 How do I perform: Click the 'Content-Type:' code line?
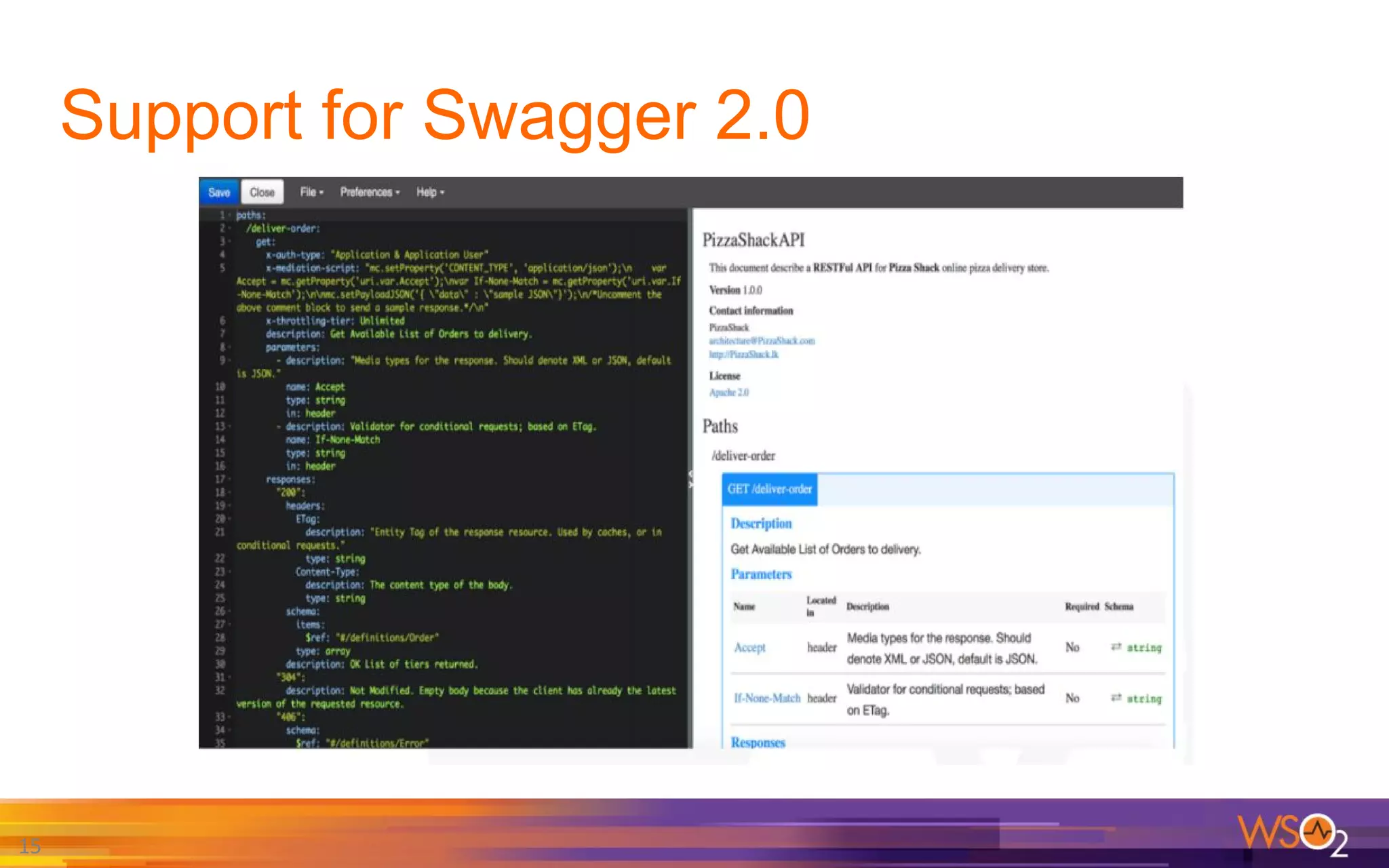[327, 572]
